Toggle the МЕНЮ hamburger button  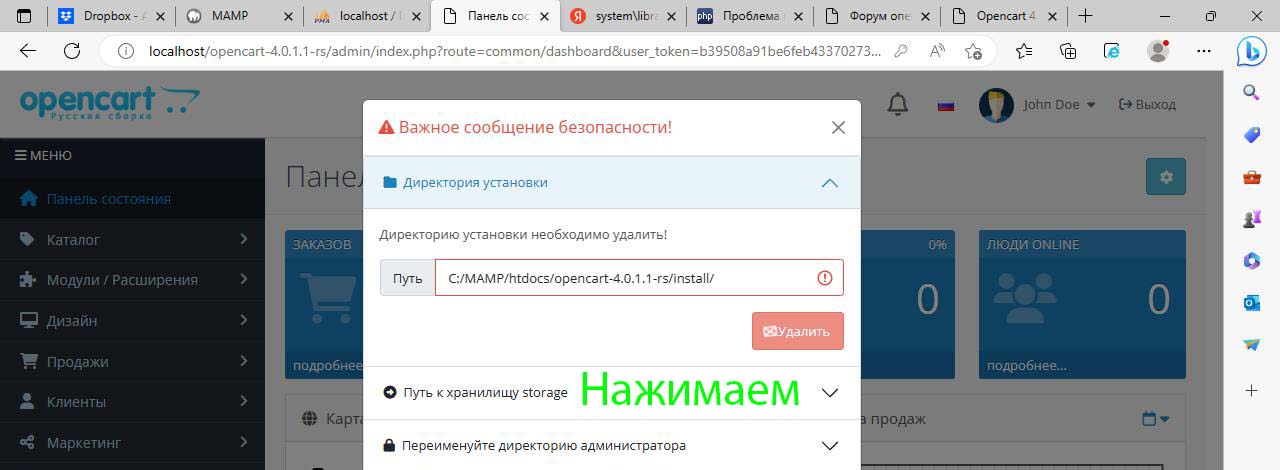(x=43, y=156)
